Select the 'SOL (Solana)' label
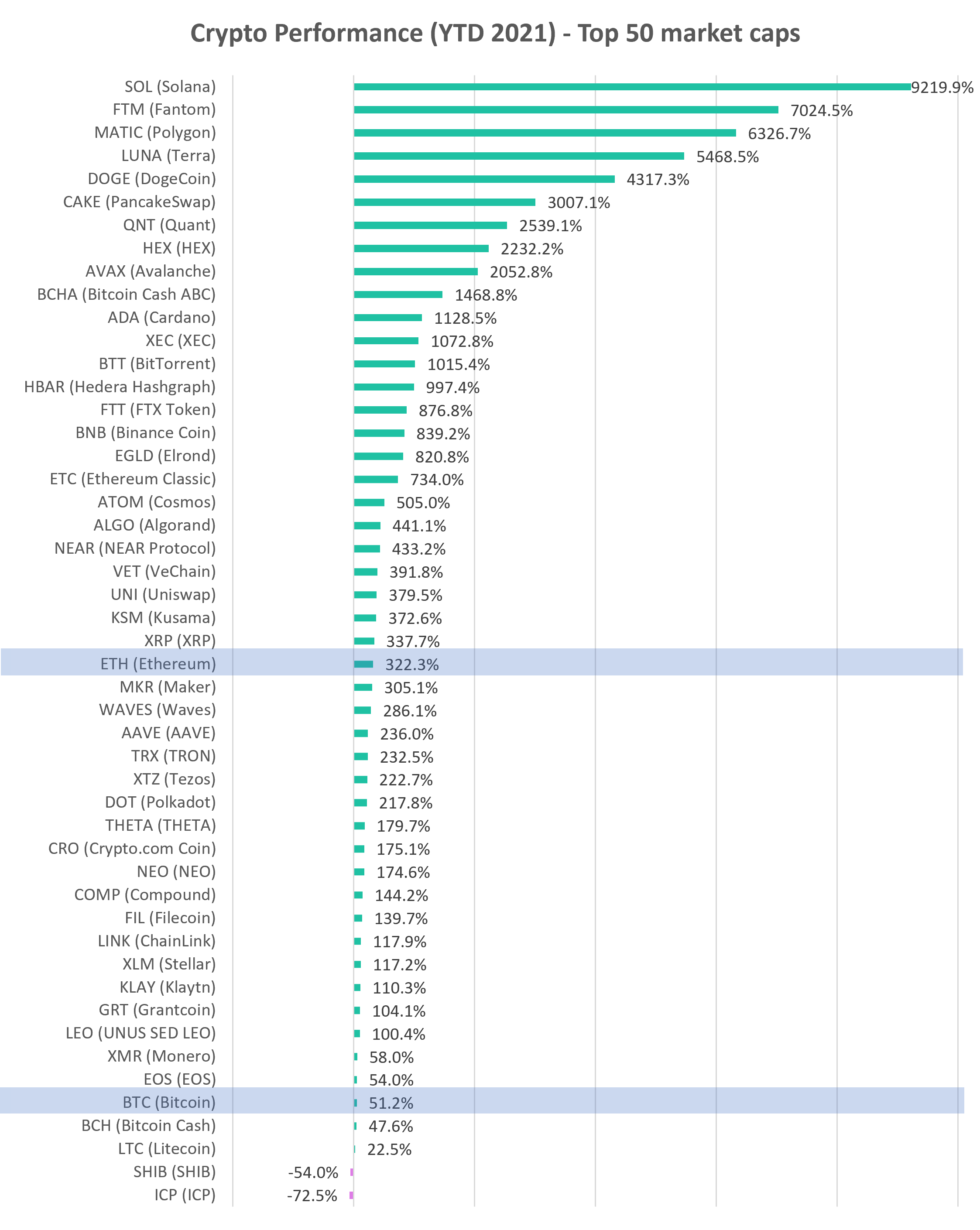 coord(170,87)
